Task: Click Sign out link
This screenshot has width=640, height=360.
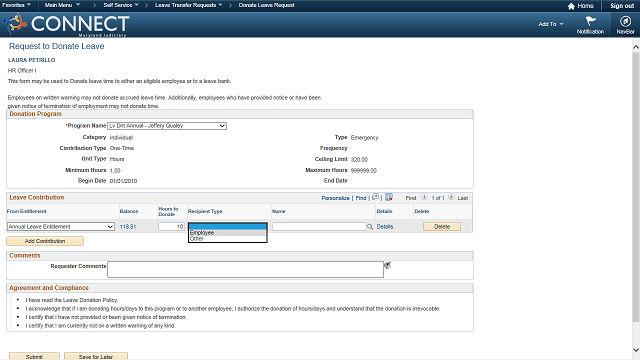Action: click(x=622, y=6)
